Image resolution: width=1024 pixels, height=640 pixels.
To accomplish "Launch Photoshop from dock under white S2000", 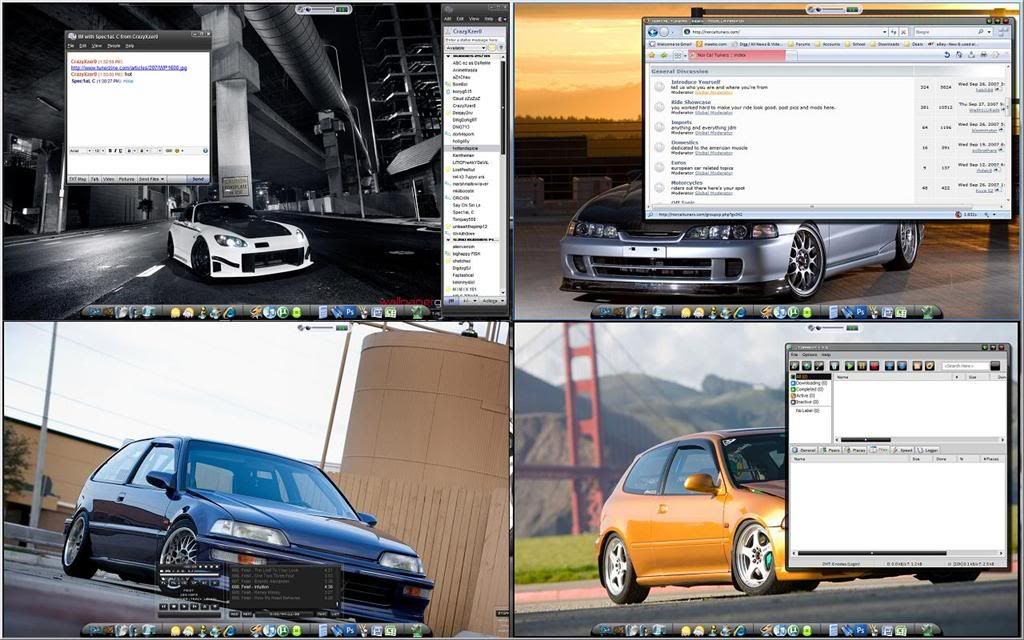I will point(350,312).
